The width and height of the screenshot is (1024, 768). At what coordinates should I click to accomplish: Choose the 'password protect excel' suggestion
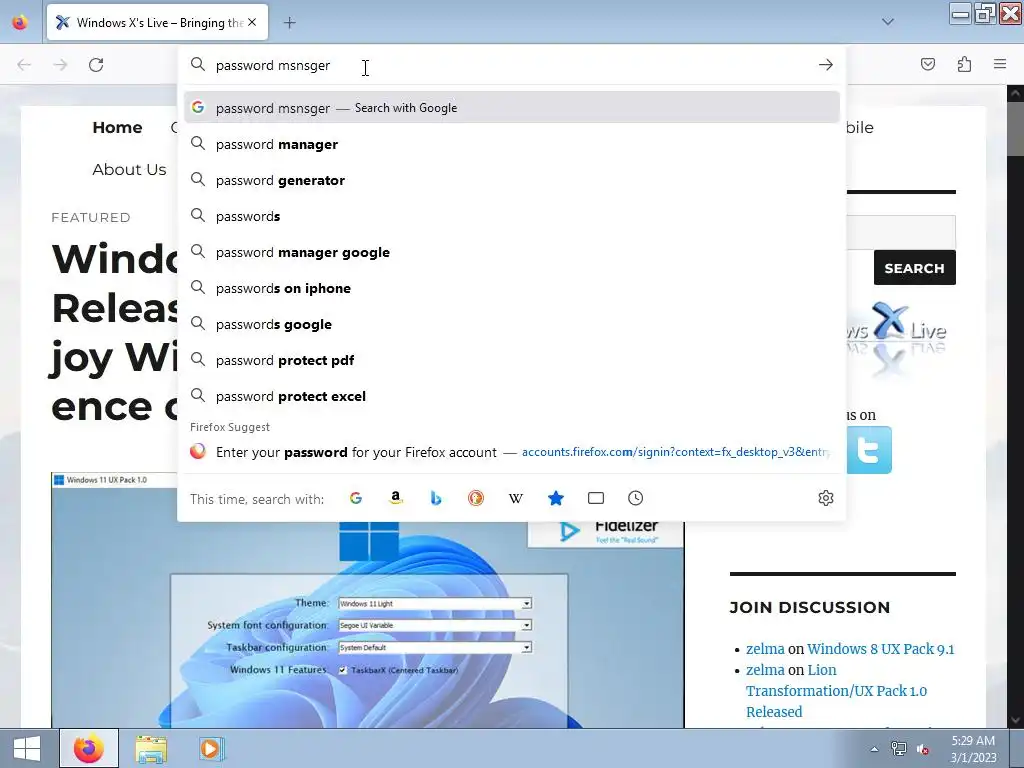coord(511,396)
